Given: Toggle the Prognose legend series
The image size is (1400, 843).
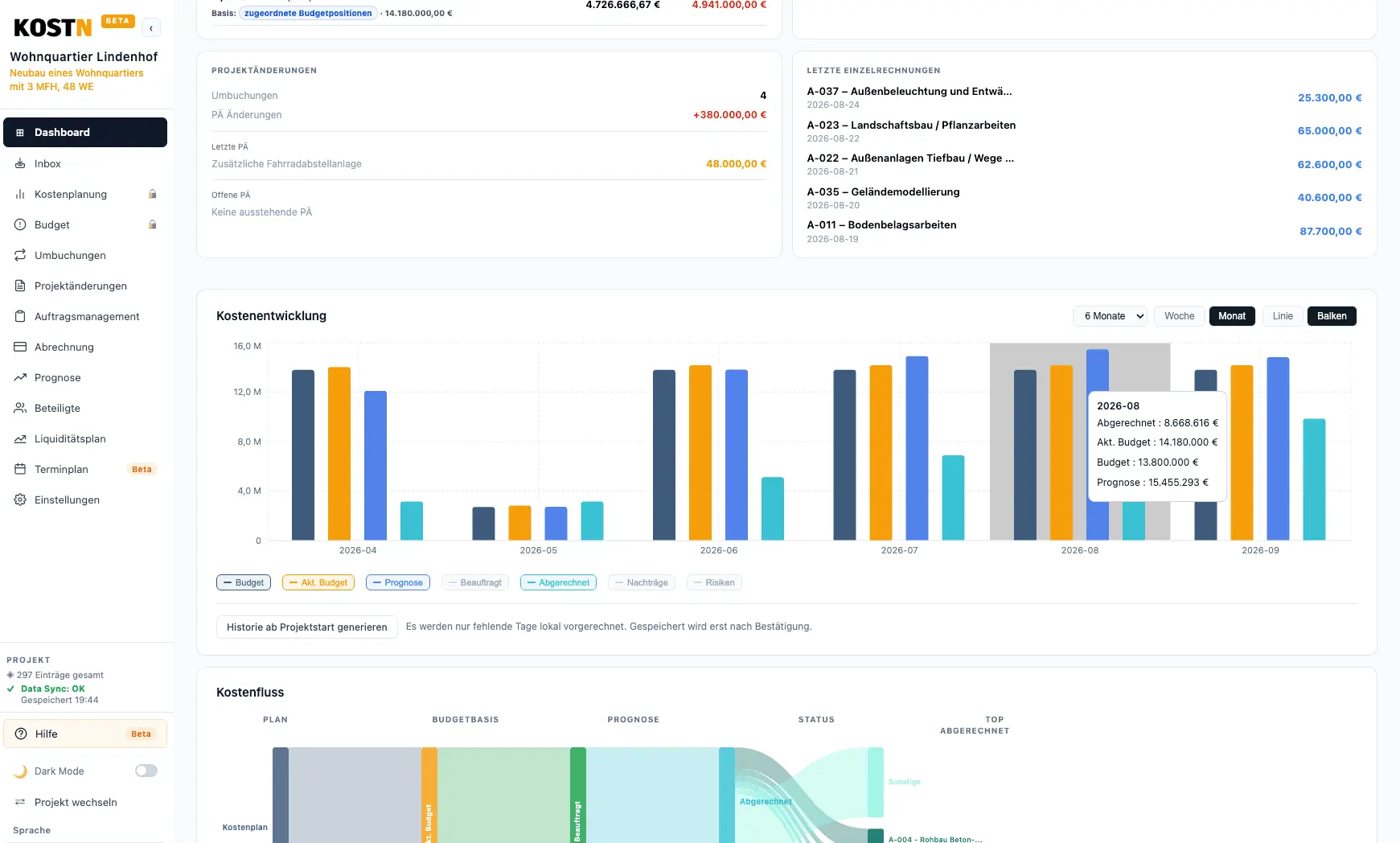Looking at the screenshot, I should click(398, 582).
